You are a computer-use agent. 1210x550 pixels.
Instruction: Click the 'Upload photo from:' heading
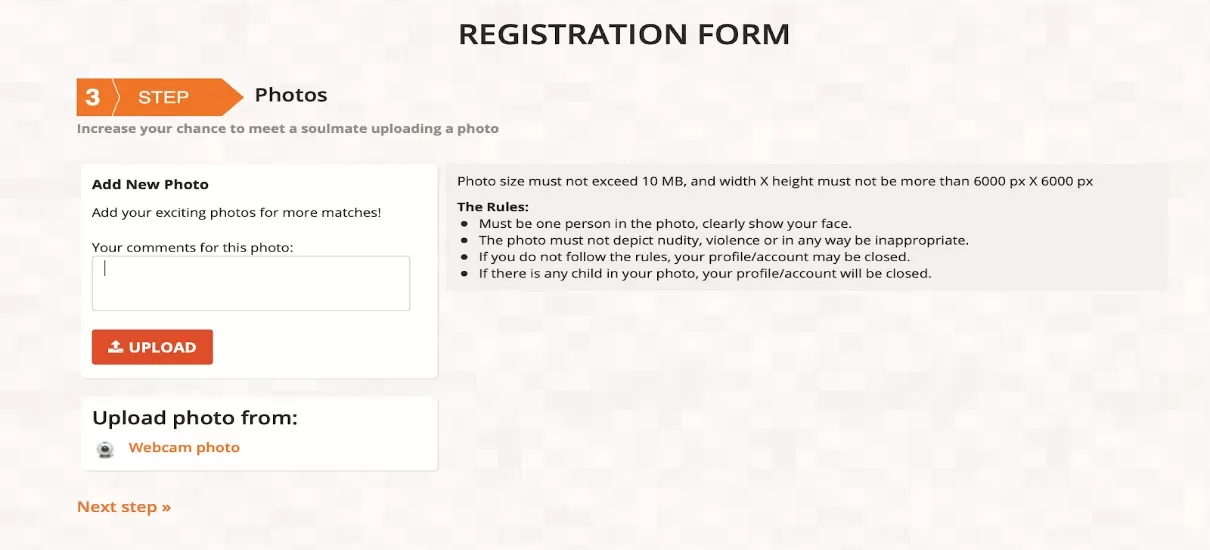tap(195, 418)
